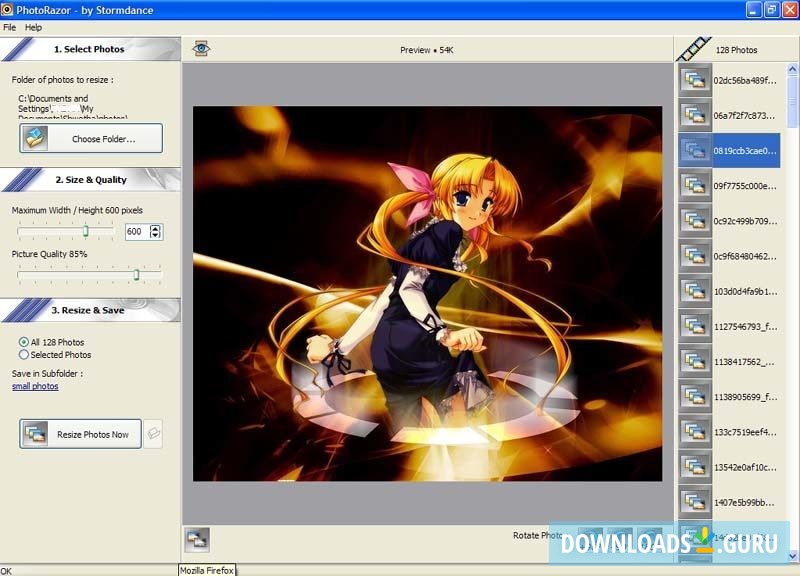Select file name 0c9f68480462... in list
This screenshot has width=800, height=576.
tap(745, 256)
